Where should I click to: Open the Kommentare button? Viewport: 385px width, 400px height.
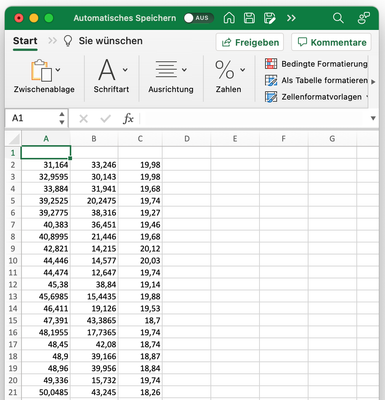click(x=331, y=42)
